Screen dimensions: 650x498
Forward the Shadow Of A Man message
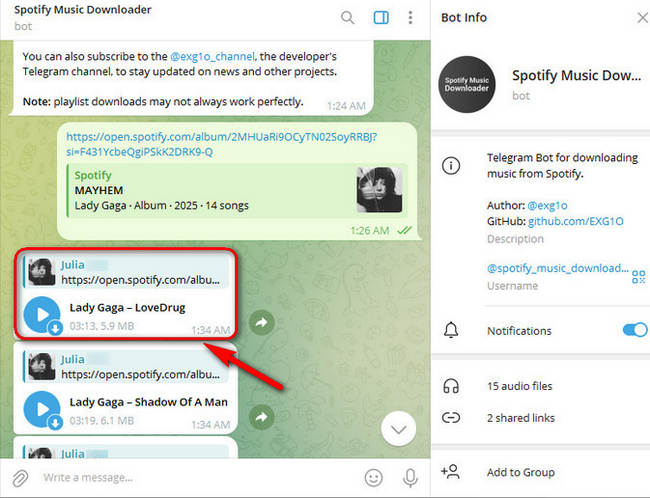[262, 417]
